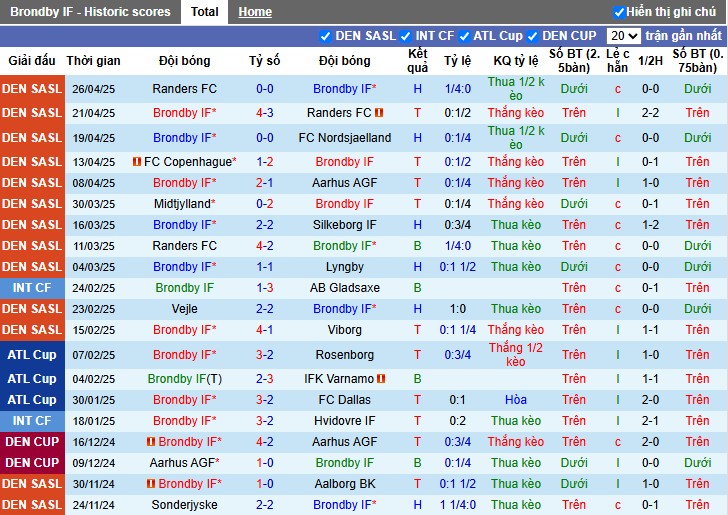Click the 1/2H column header
This screenshot has height=515, width=728.
click(650, 61)
